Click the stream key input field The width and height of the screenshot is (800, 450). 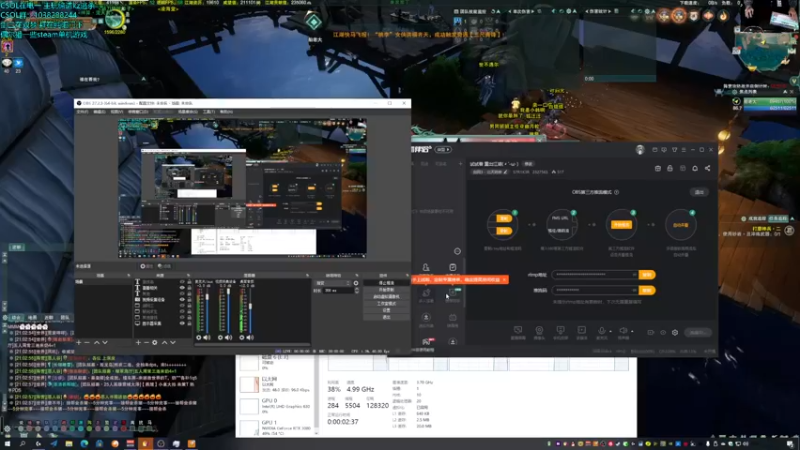pos(594,291)
